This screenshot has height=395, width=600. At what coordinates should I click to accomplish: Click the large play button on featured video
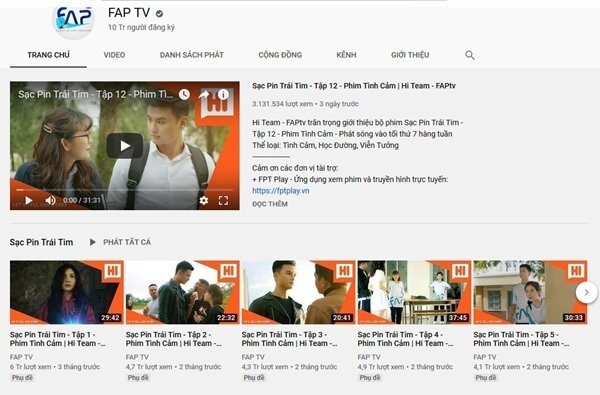click(125, 145)
